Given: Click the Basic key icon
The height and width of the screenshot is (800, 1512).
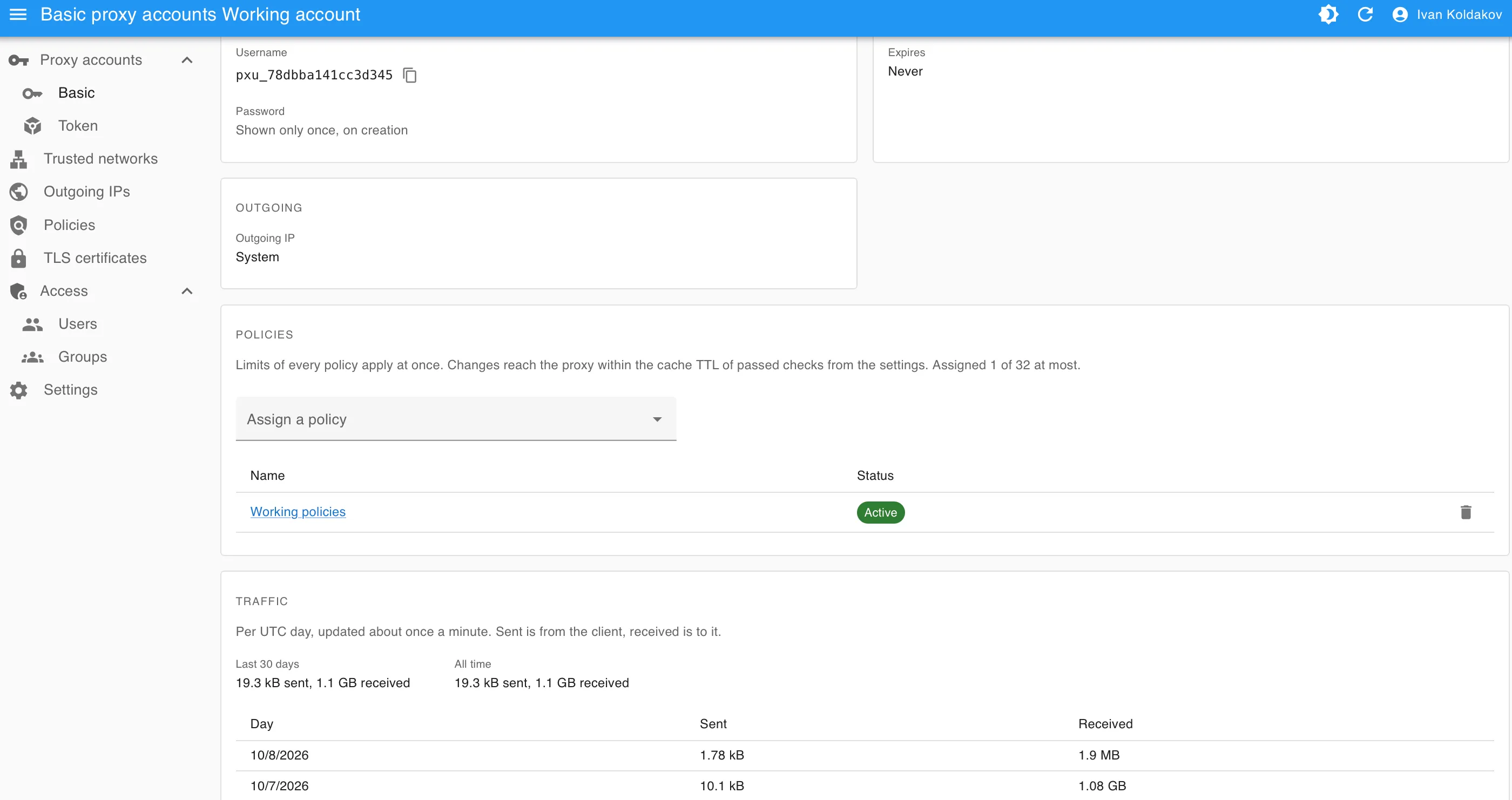Looking at the screenshot, I should click(32, 93).
